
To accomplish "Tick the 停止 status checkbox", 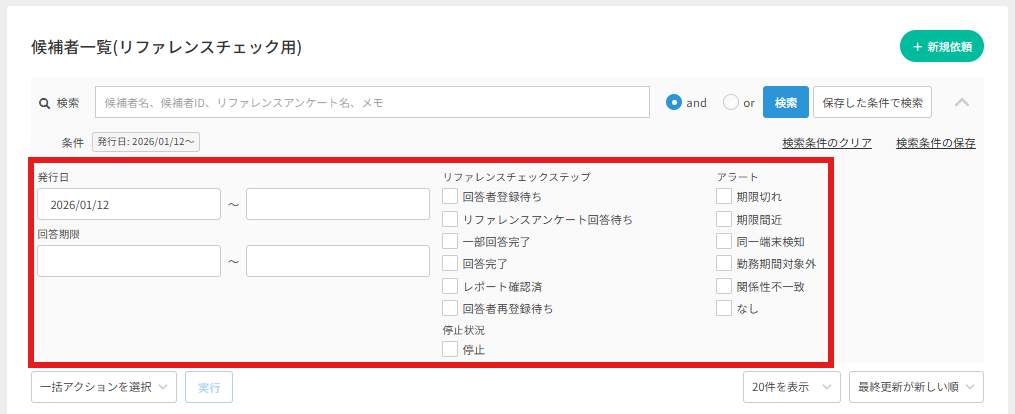I will (x=451, y=349).
